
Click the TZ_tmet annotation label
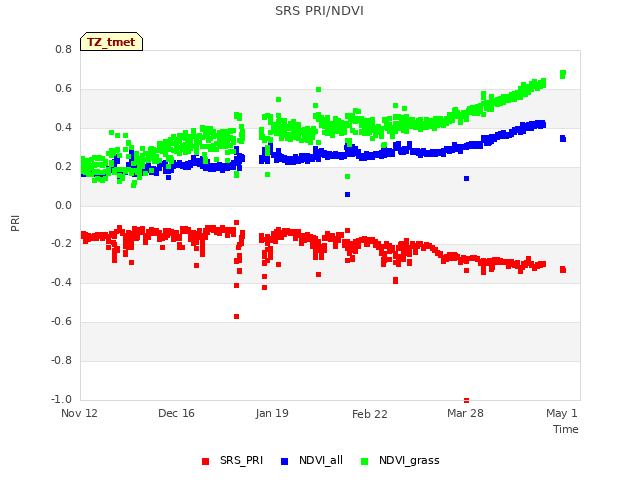tap(111, 42)
